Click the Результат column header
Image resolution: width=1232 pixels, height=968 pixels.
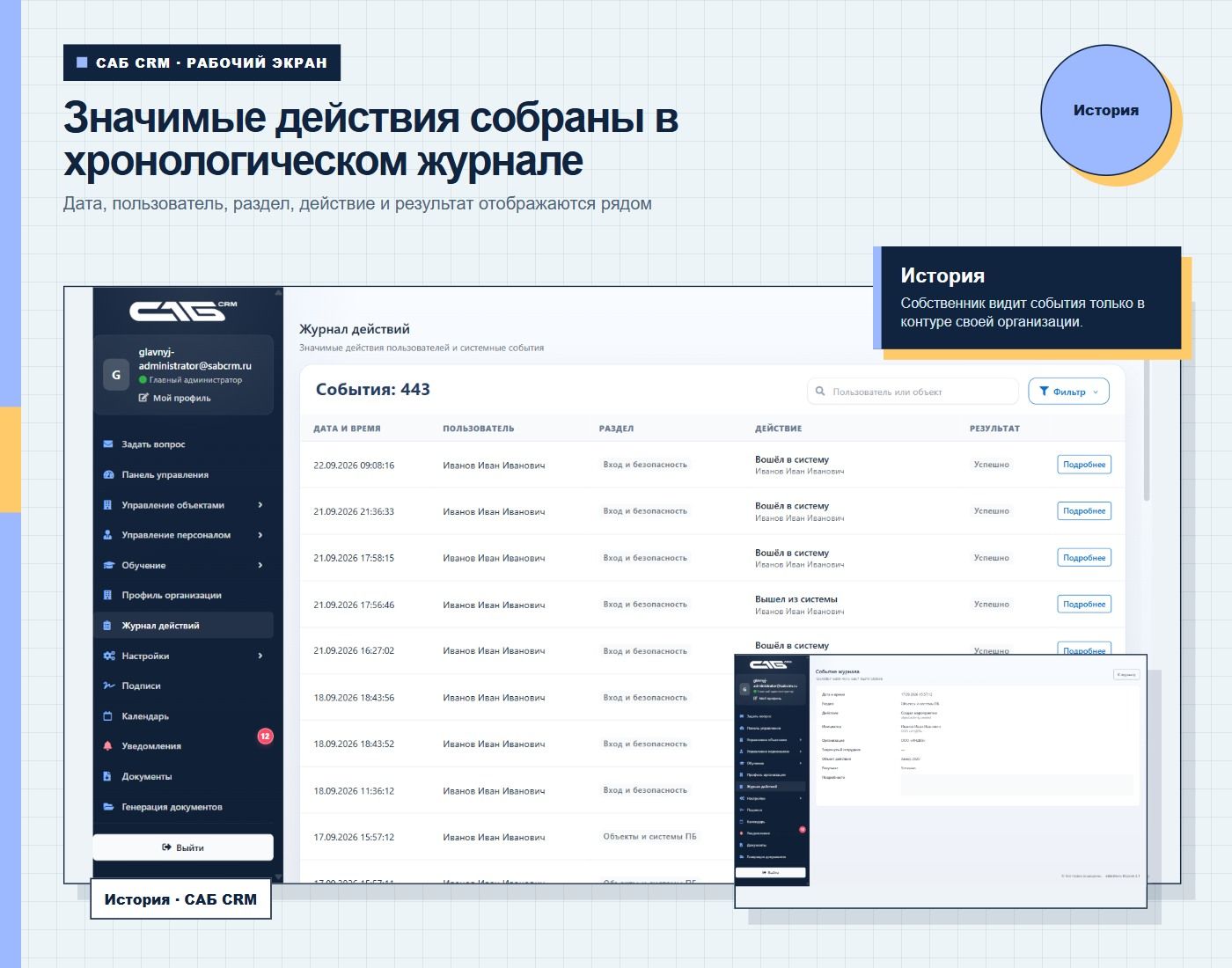coord(994,429)
